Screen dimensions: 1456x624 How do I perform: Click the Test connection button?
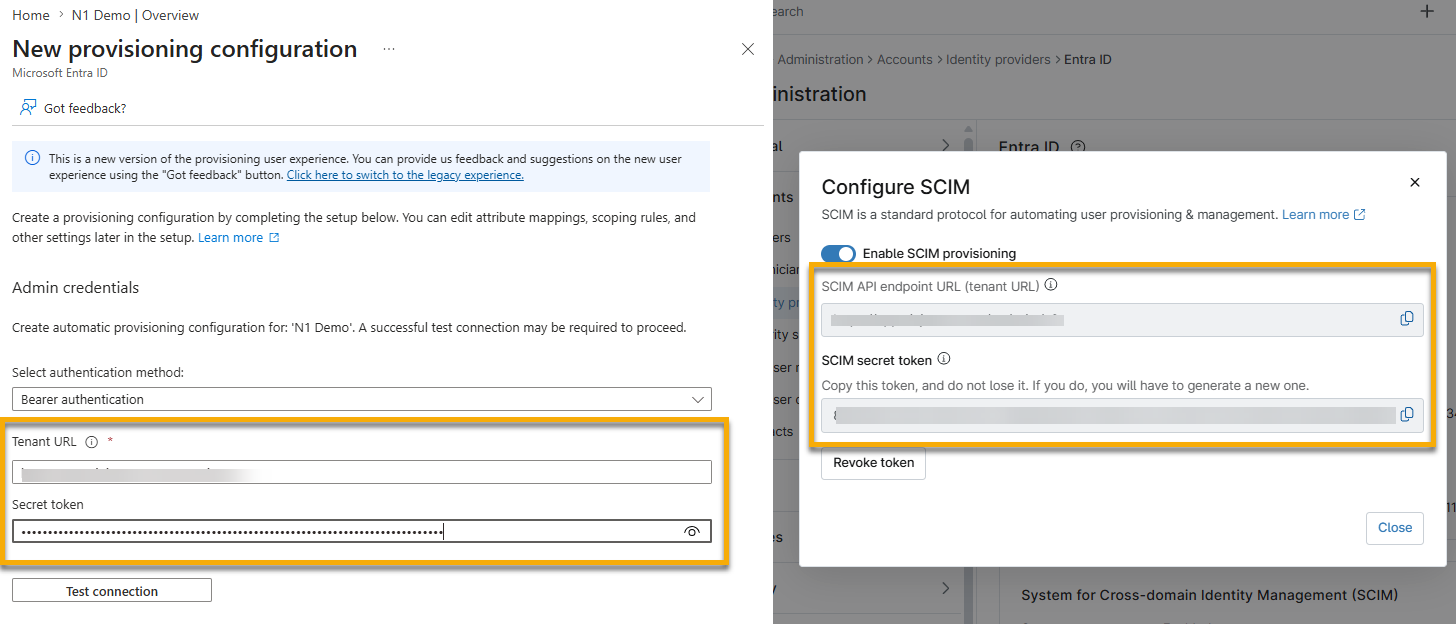112,591
